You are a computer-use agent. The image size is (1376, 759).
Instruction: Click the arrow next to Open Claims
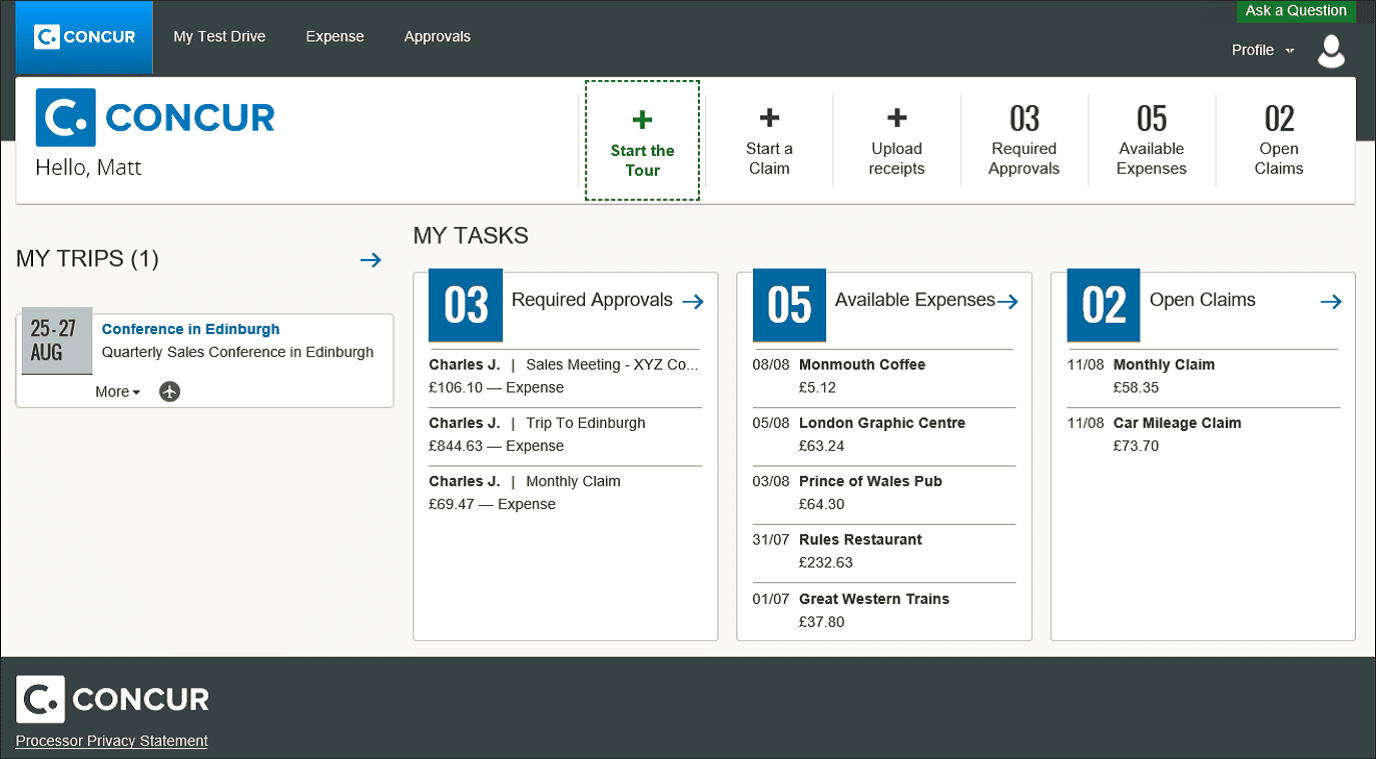[x=1330, y=302]
